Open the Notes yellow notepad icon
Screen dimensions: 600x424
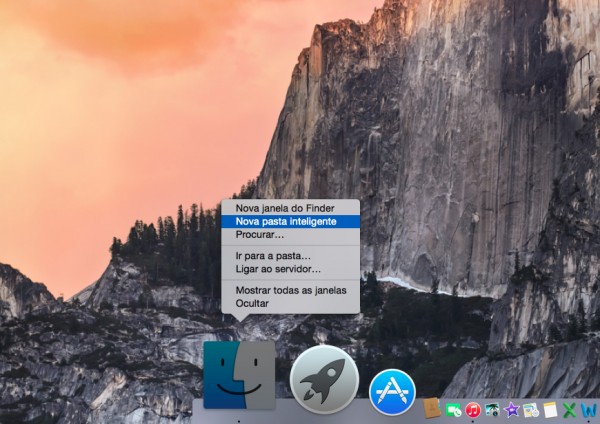coord(550,410)
